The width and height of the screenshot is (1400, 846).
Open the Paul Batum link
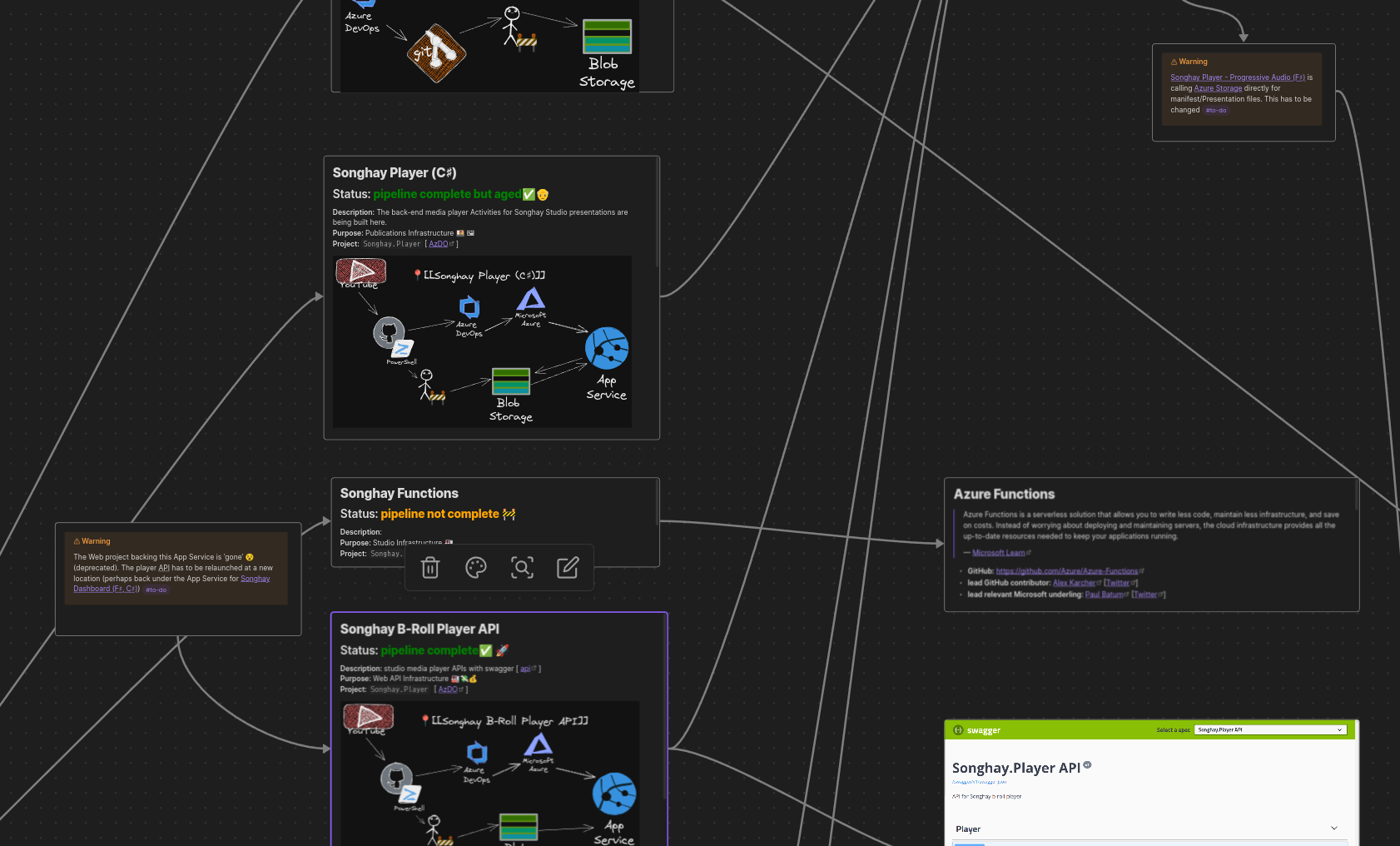click(1106, 595)
